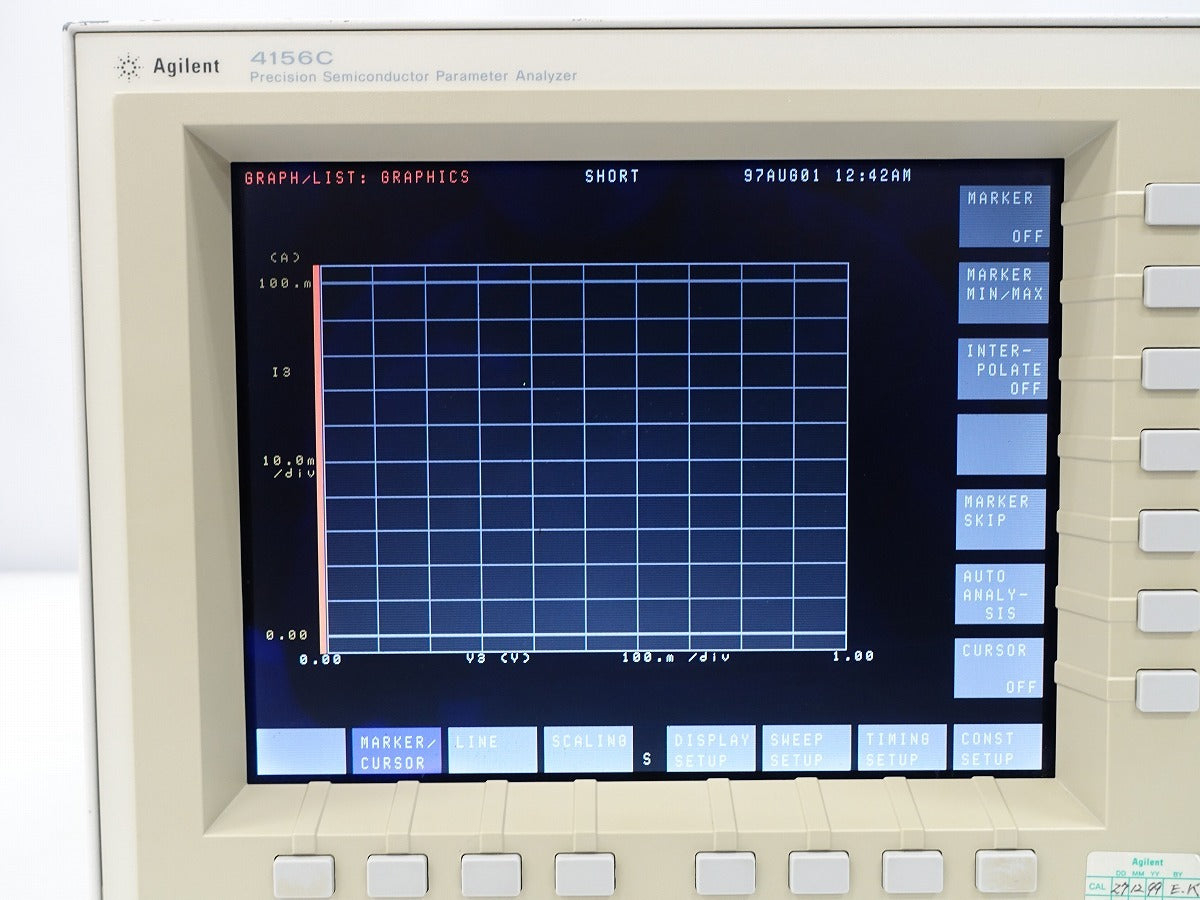
Task: Toggle the CURSOR OFF softkey label
Action: pos(999,668)
